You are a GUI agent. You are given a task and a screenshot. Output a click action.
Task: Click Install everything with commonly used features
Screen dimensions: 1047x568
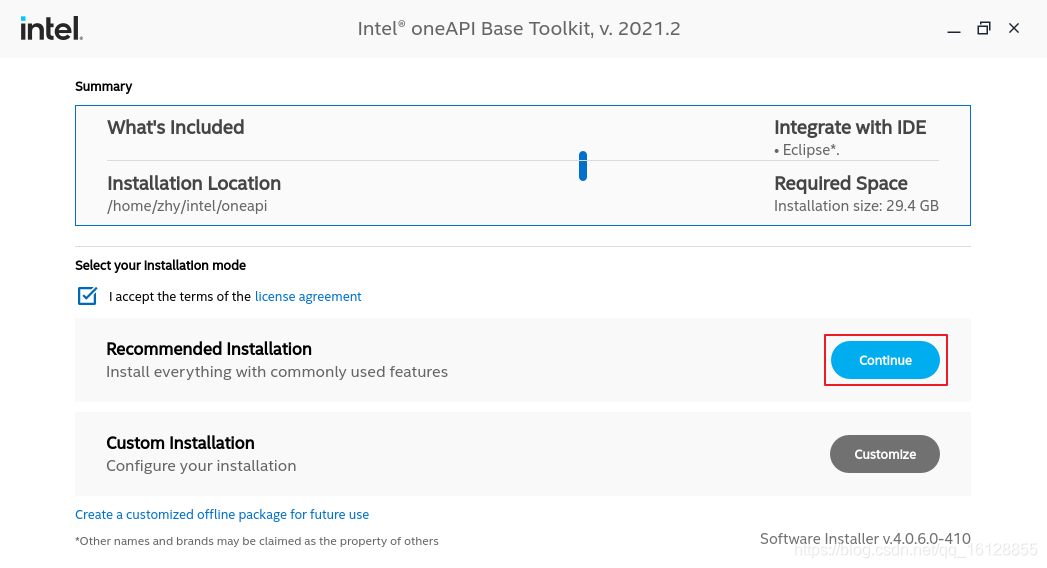tap(277, 372)
